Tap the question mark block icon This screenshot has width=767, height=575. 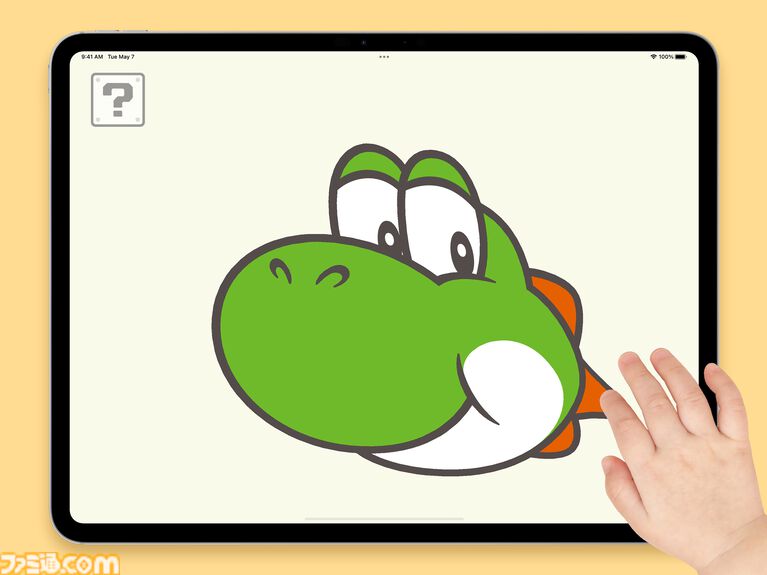click(118, 99)
